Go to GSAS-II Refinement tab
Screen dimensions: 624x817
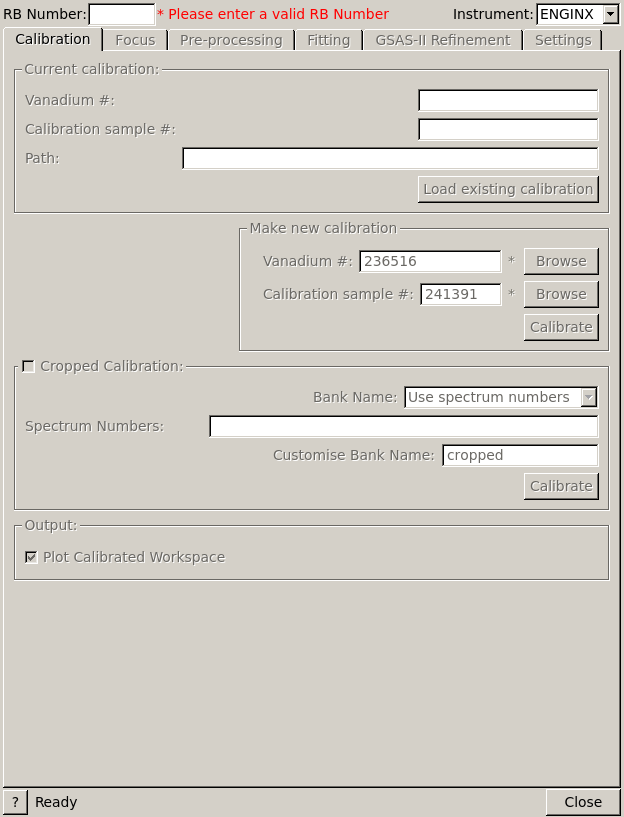tap(442, 40)
